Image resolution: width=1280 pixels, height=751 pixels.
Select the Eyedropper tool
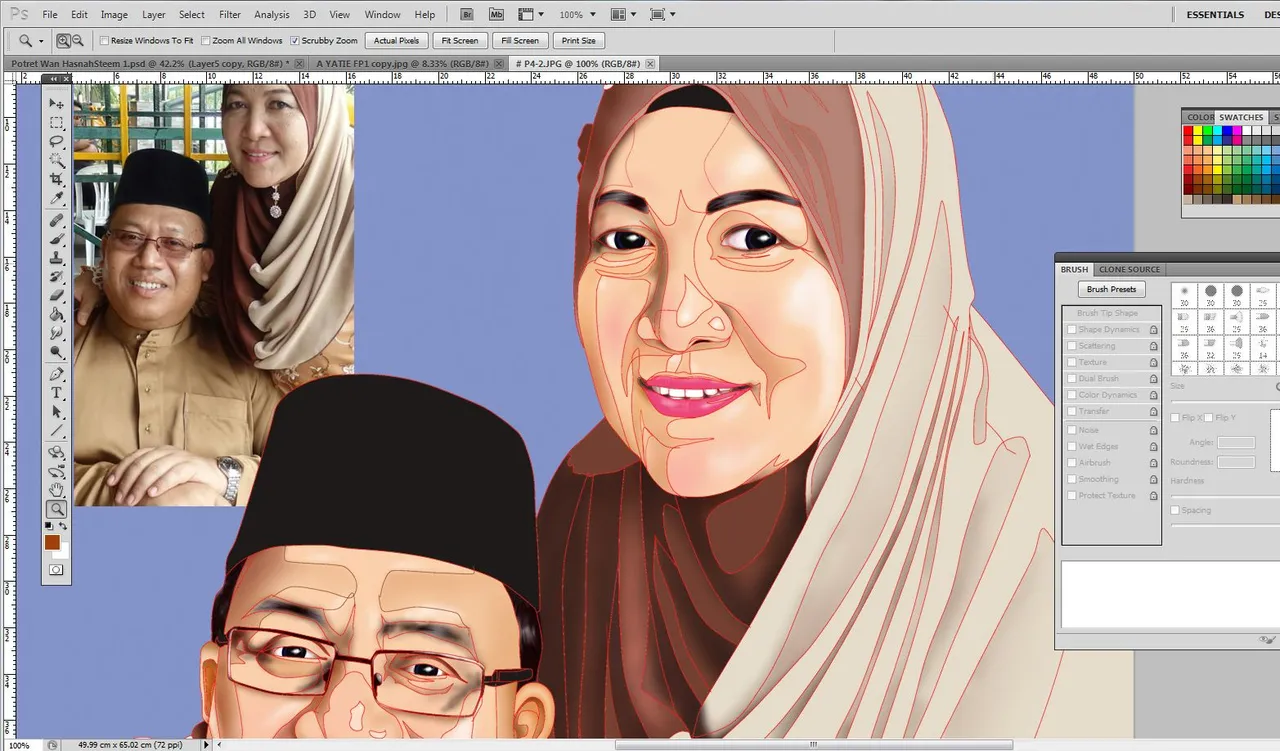pos(56,199)
